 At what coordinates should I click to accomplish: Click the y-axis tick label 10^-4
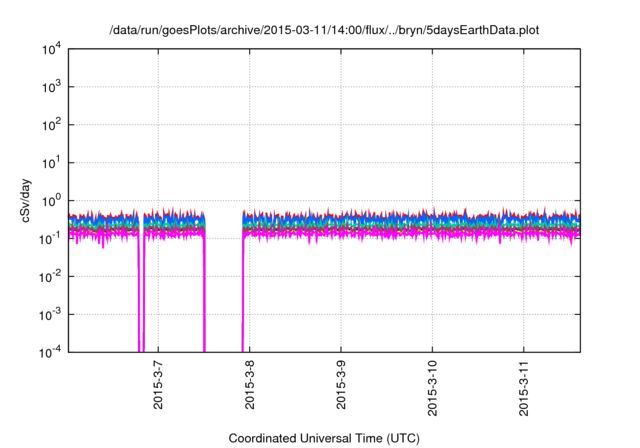51,352
